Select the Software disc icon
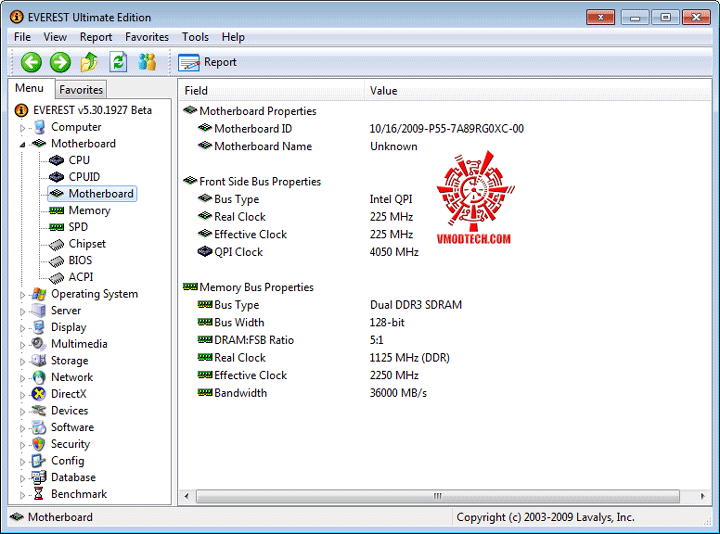 tap(39, 427)
